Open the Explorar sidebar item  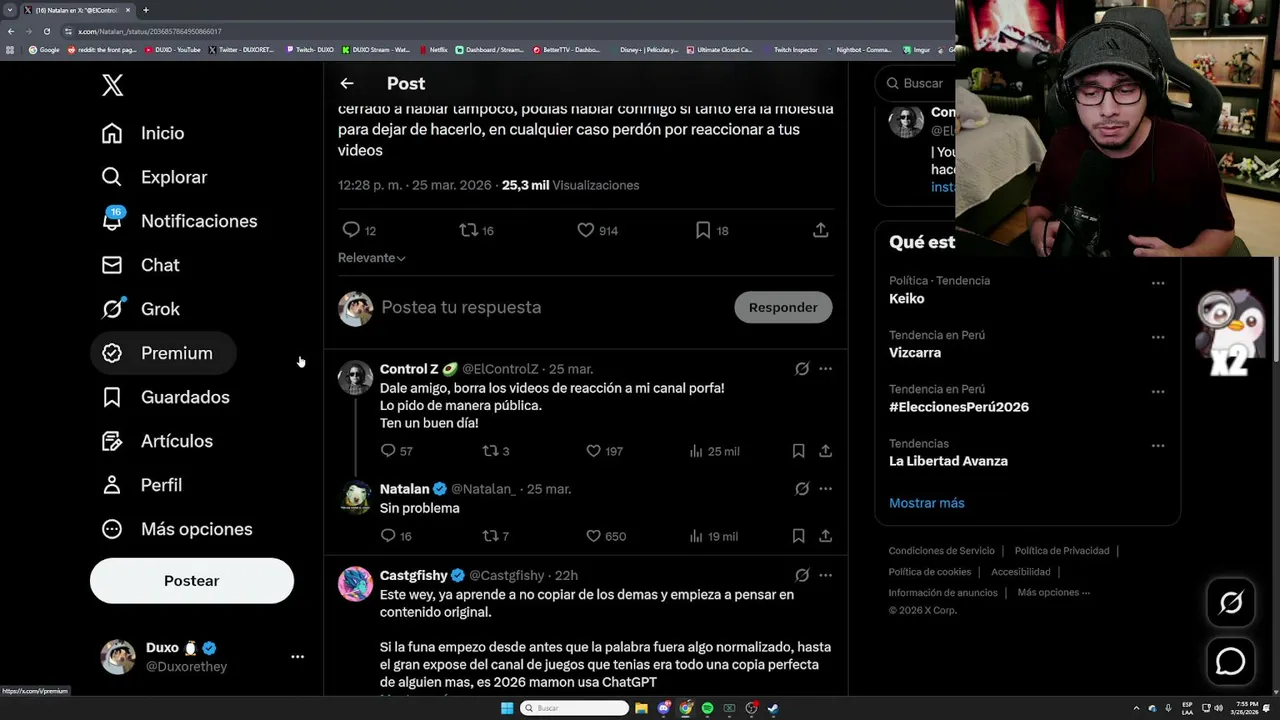[x=154, y=177]
